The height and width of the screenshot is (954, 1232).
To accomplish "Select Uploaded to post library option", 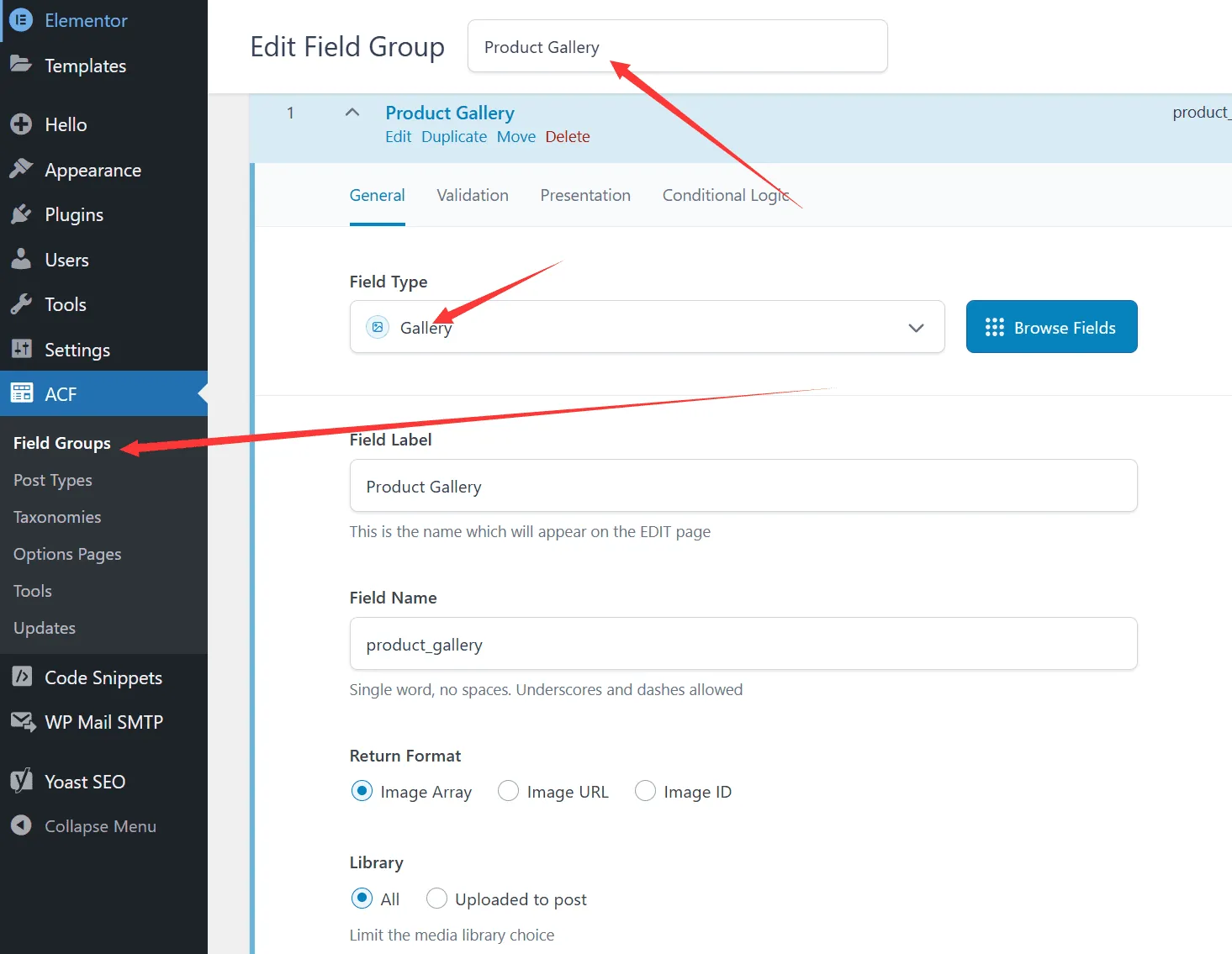I will pyautogui.click(x=436, y=899).
